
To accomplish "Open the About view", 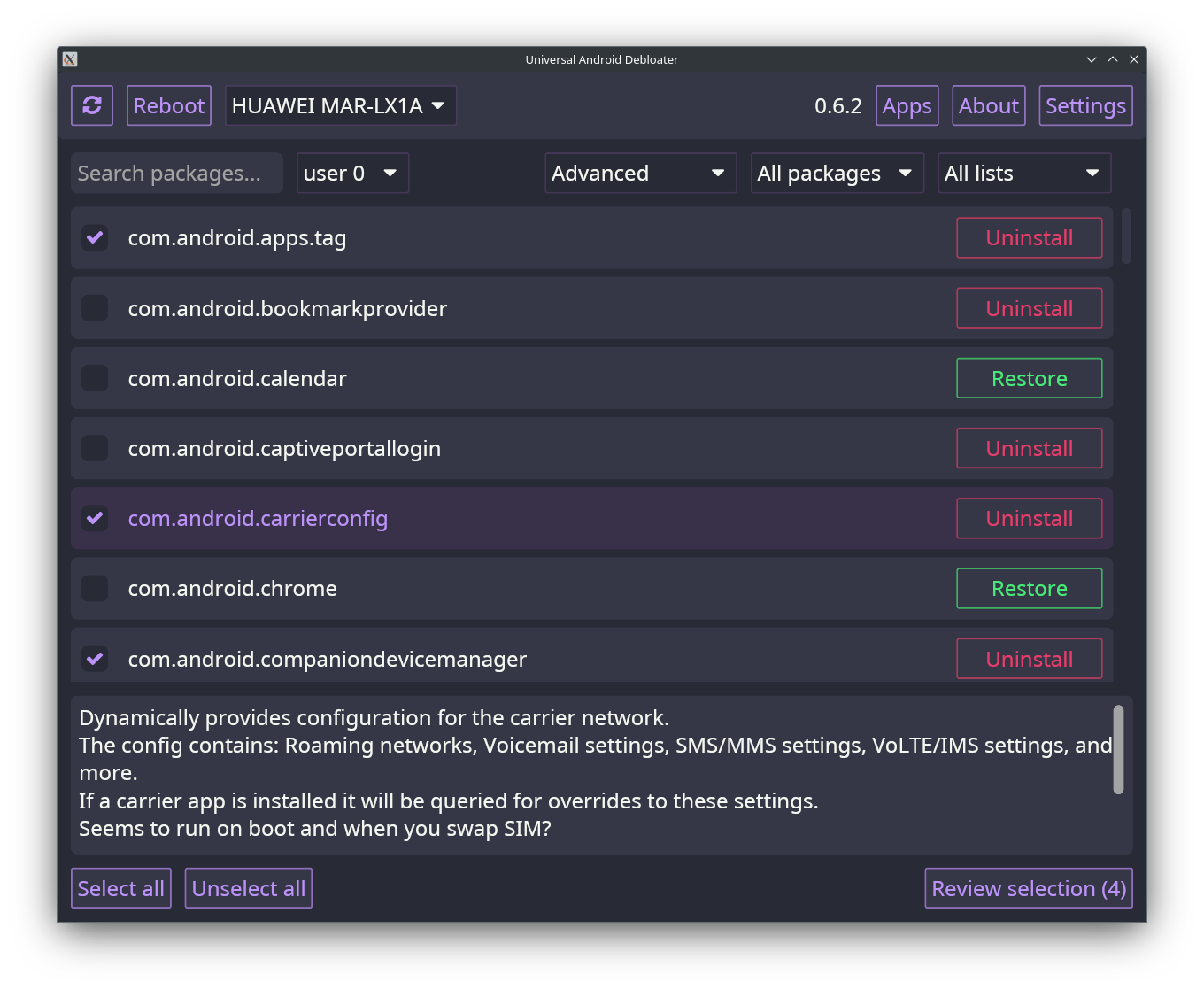I will (989, 105).
